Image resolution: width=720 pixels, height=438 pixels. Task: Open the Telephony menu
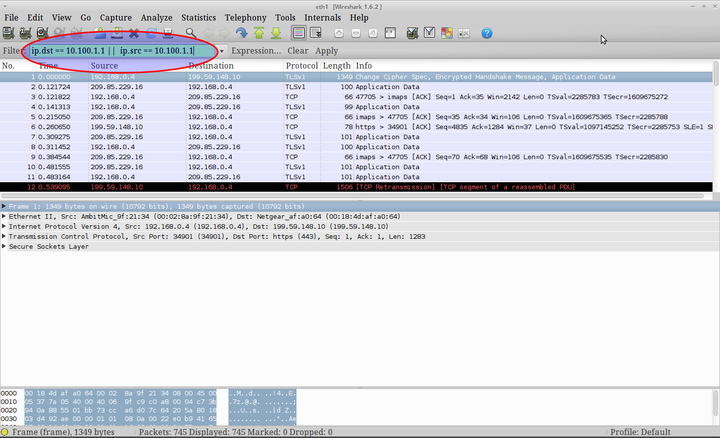click(245, 17)
